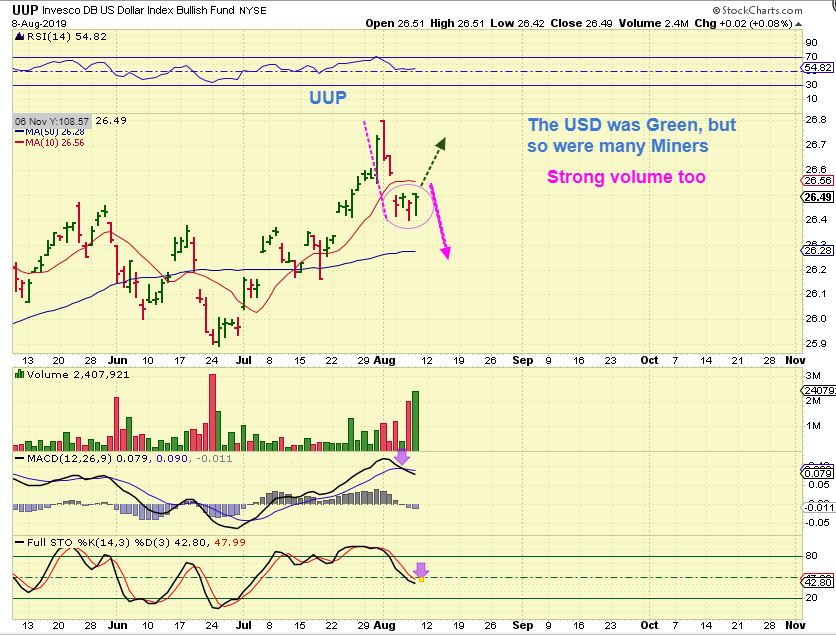Click the UUP ticker symbol in the chart header

point(24,10)
